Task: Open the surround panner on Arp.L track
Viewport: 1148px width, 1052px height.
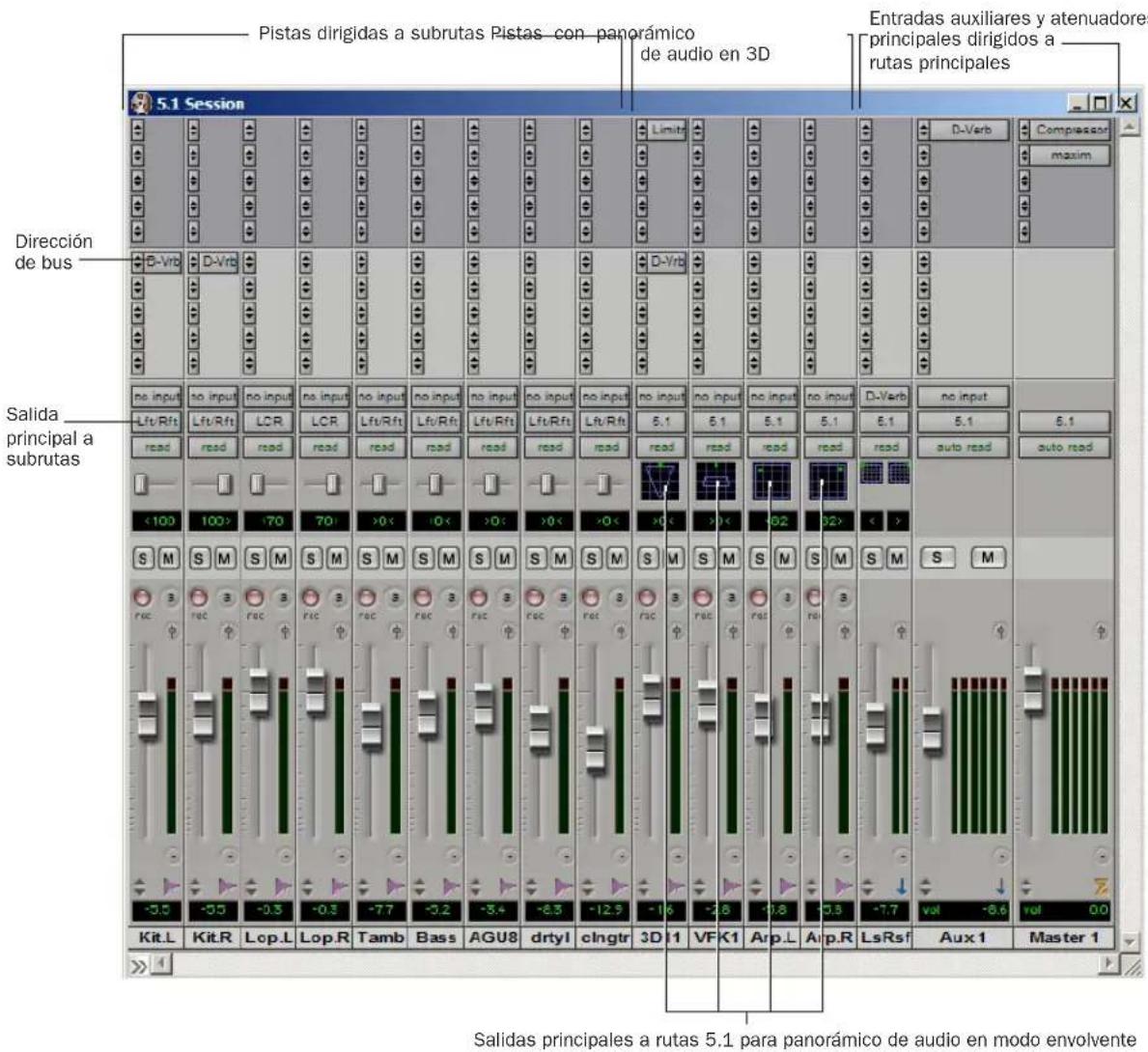Action: click(771, 481)
